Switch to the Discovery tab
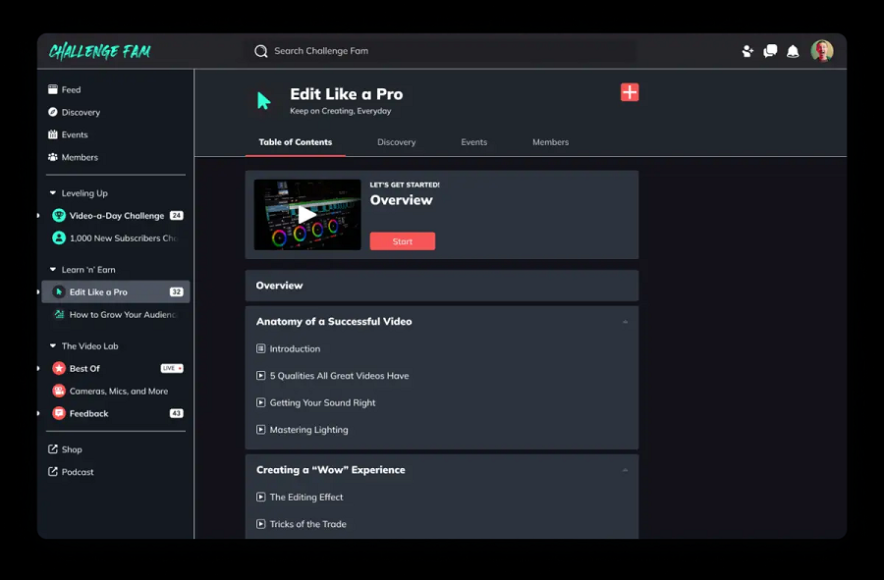 [x=396, y=142]
